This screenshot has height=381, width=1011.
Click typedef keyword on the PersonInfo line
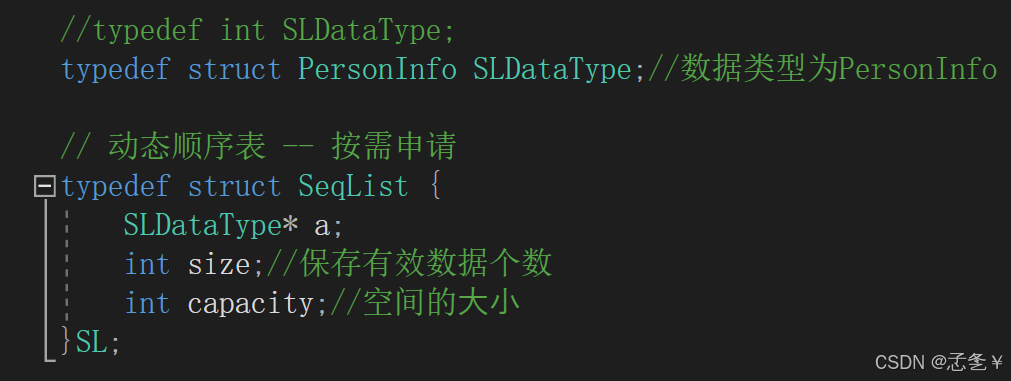116,70
